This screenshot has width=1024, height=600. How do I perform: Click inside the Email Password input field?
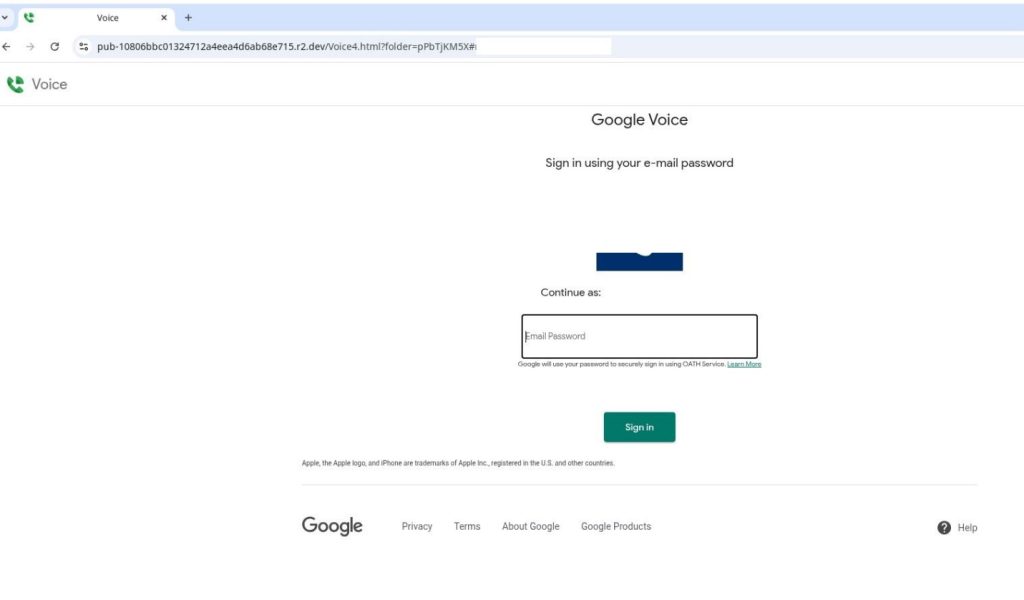639,336
